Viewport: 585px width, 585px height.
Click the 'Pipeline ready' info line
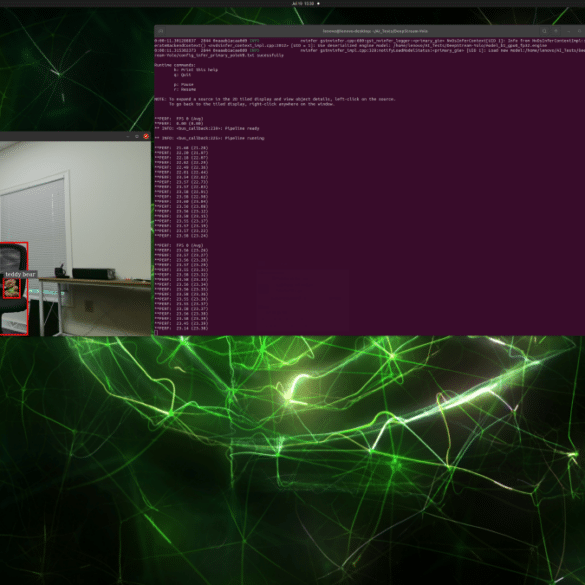tap(207, 128)
